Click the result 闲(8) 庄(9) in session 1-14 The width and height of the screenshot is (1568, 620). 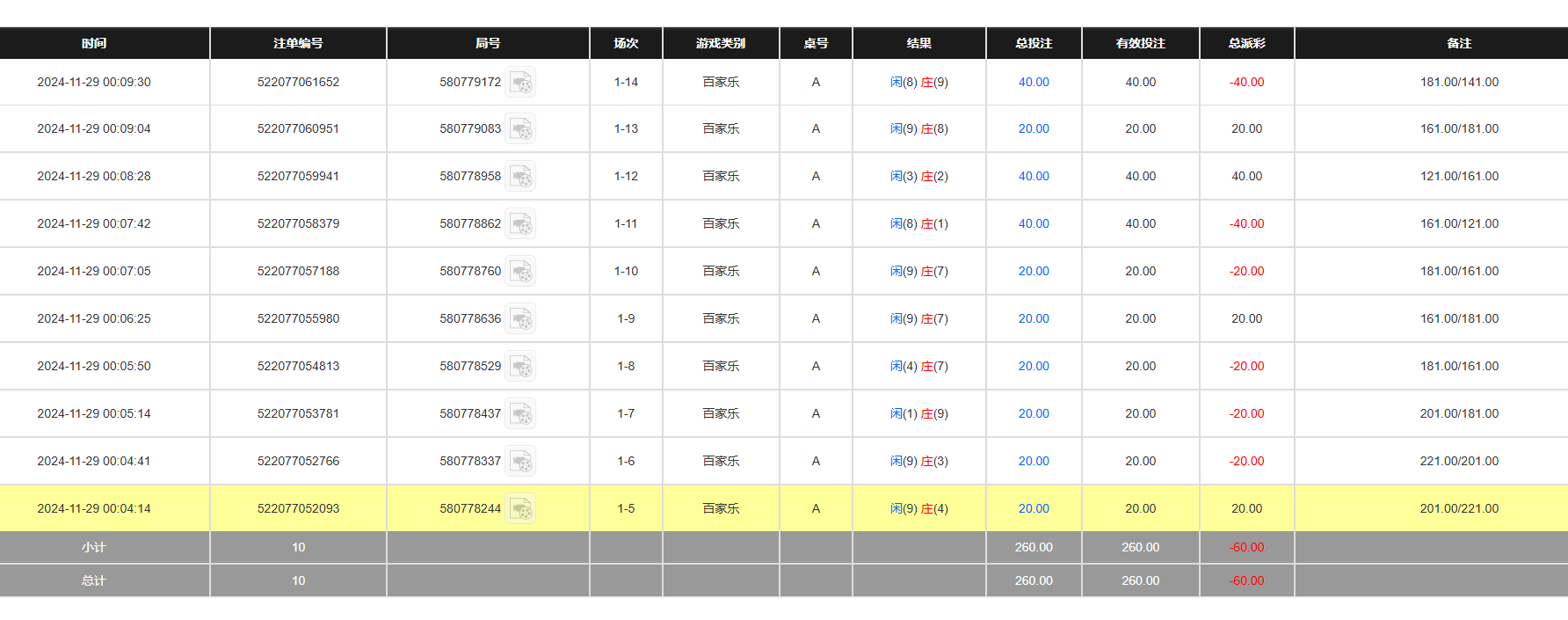pyautogui.click(x=918, y=82)
